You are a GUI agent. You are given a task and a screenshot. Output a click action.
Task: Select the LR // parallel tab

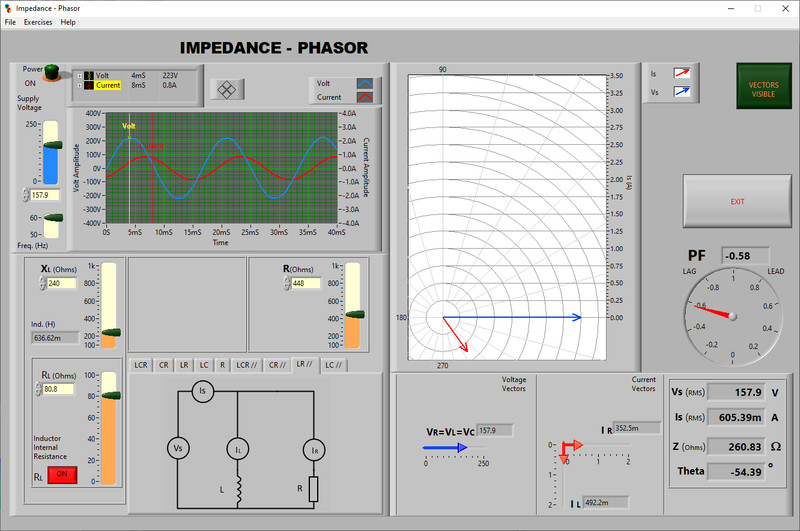pyautogui.click(x=305, y=364)
